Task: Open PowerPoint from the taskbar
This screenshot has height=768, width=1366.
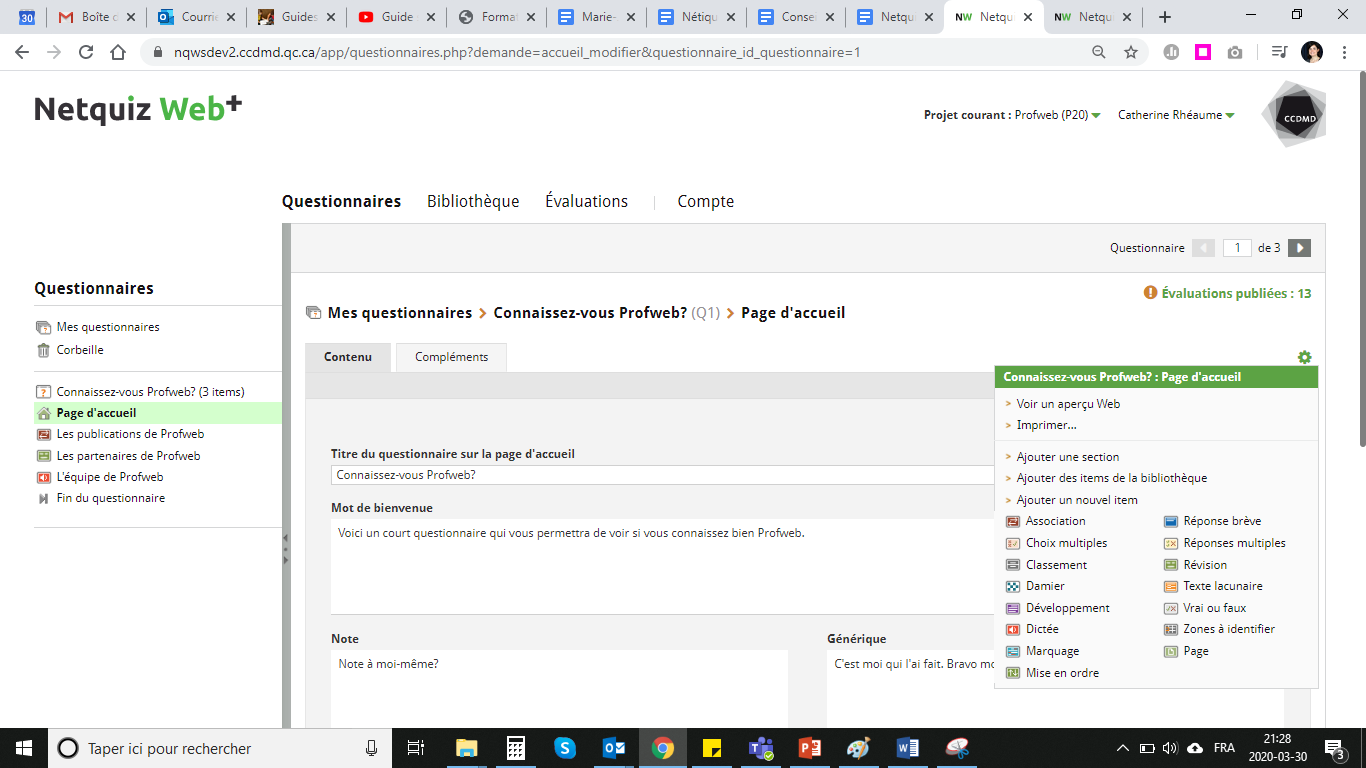Action: click(x=810, y=748)
